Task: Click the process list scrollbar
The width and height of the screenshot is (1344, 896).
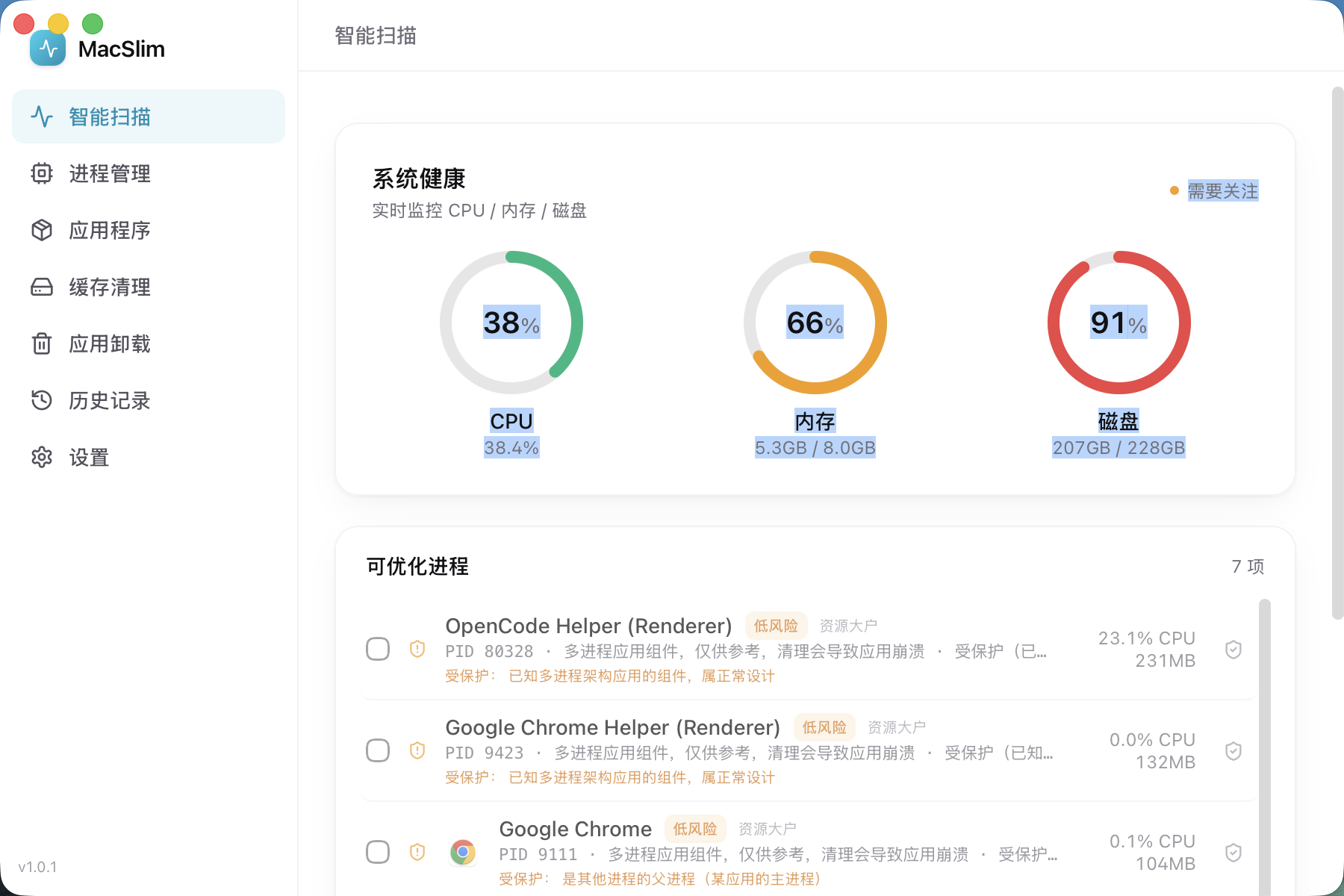Action: pyautogui.click(x=1264, y=747)
